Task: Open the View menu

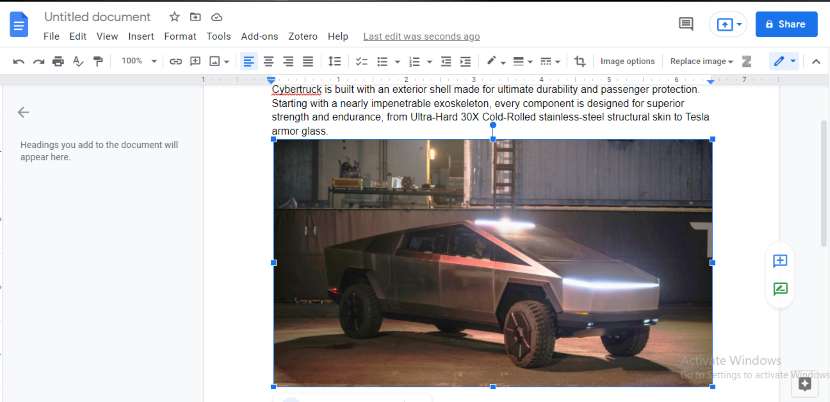Action: (107, 37)
